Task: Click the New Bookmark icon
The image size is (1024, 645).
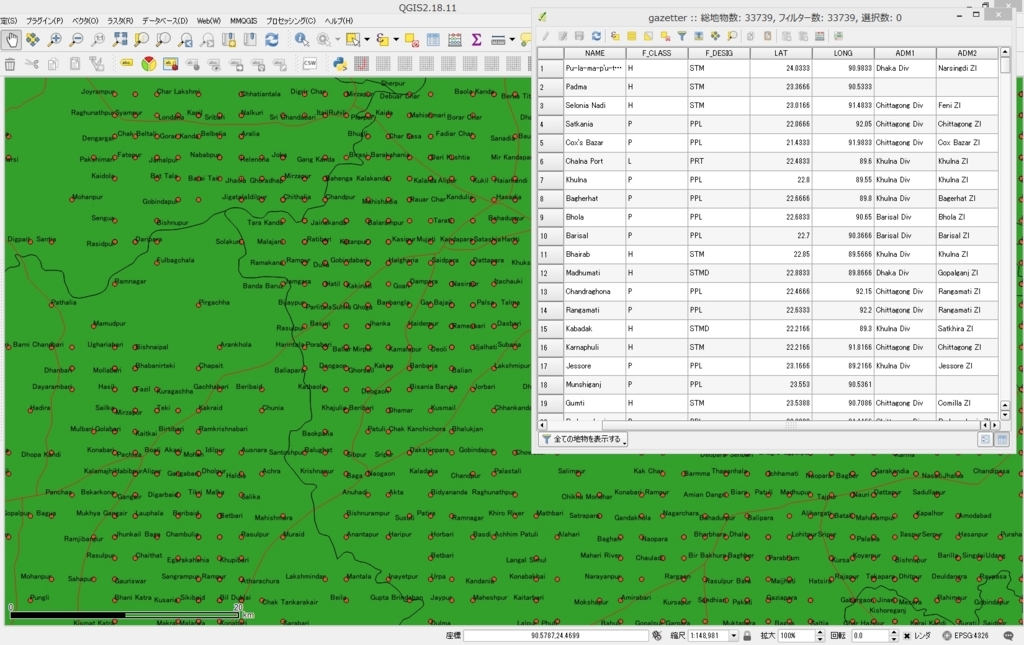Action: [229, 40]
